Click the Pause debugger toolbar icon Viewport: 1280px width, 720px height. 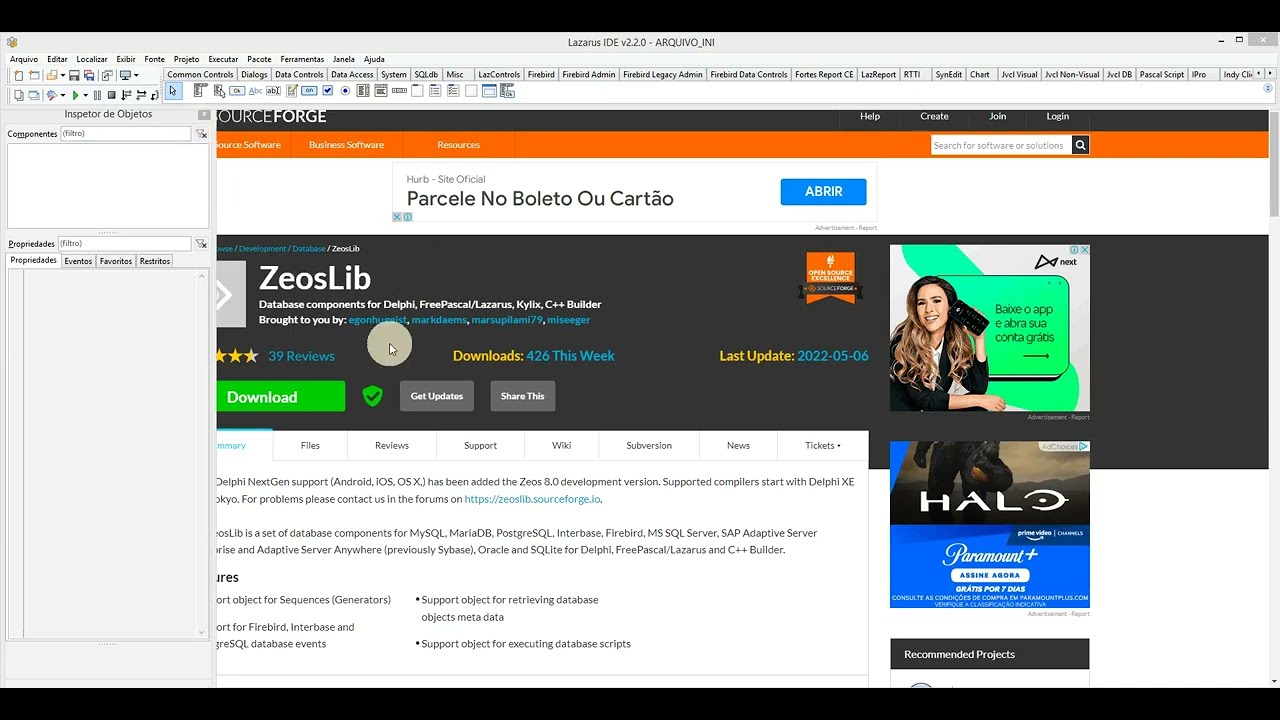point(97,95)
